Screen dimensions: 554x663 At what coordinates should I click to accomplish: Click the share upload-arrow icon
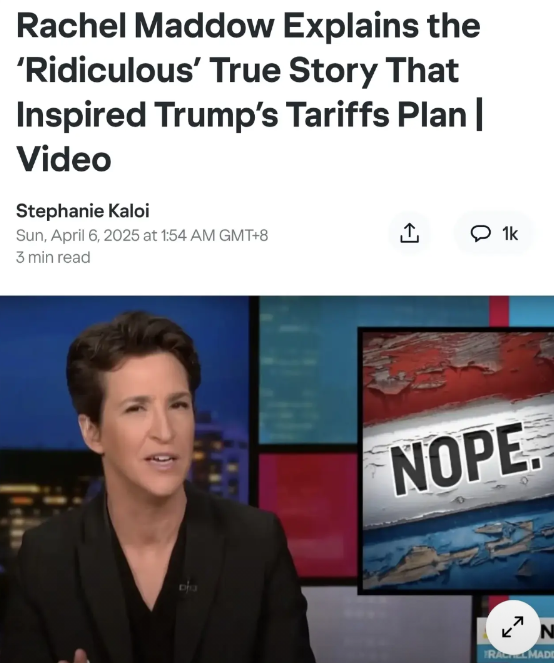point(409,233)
